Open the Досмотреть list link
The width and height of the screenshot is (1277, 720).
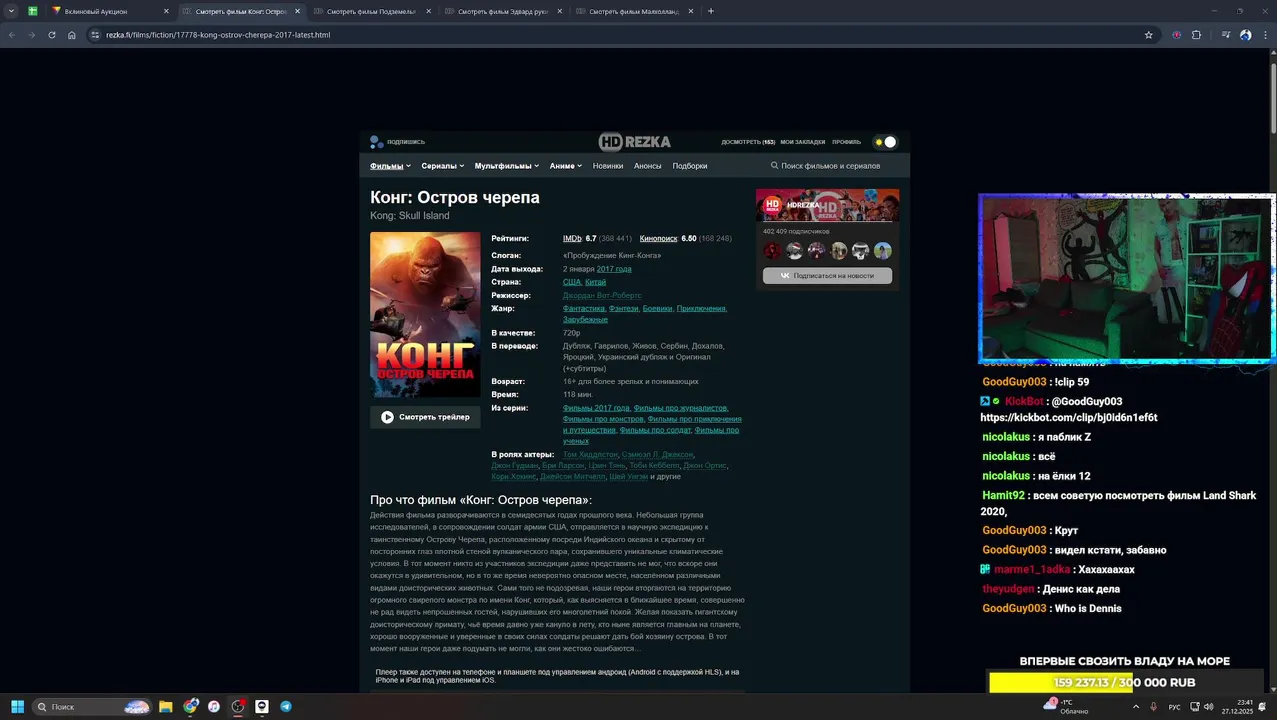748,142
